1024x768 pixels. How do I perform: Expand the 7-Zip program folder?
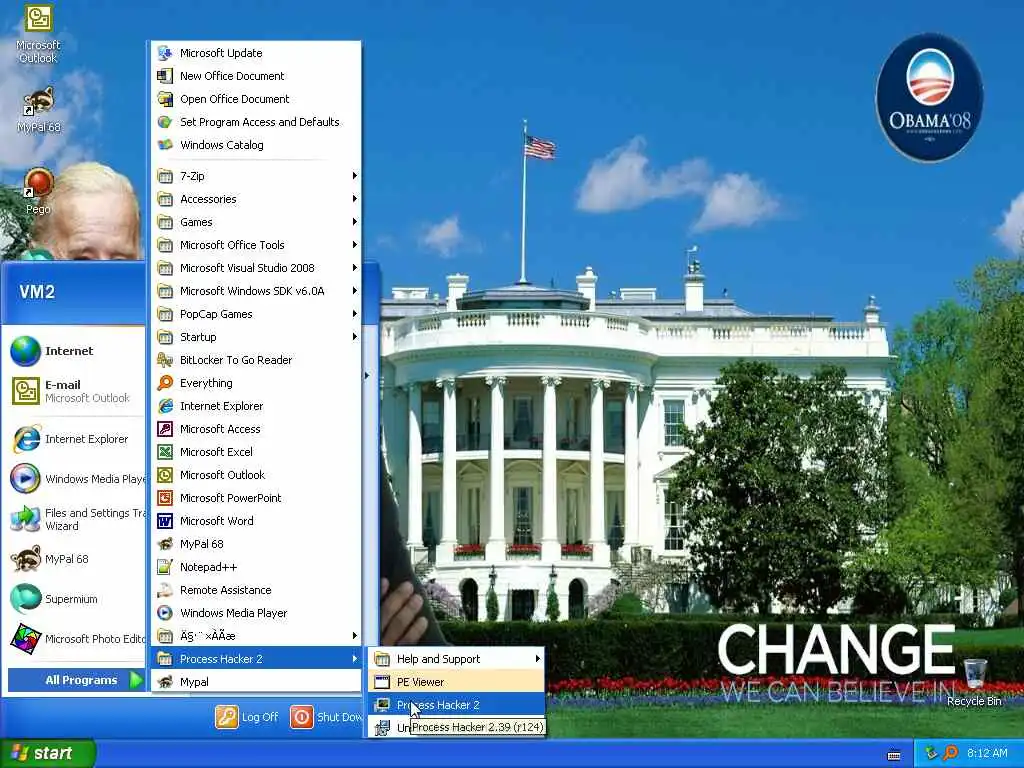[257, 176]
